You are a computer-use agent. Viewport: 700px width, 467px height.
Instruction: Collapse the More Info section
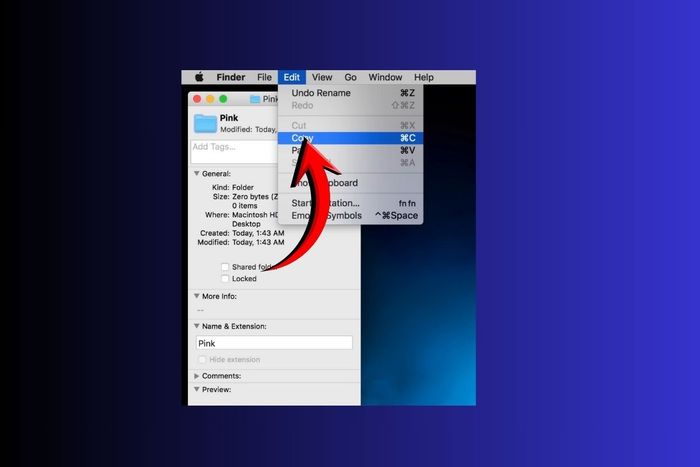196,296
